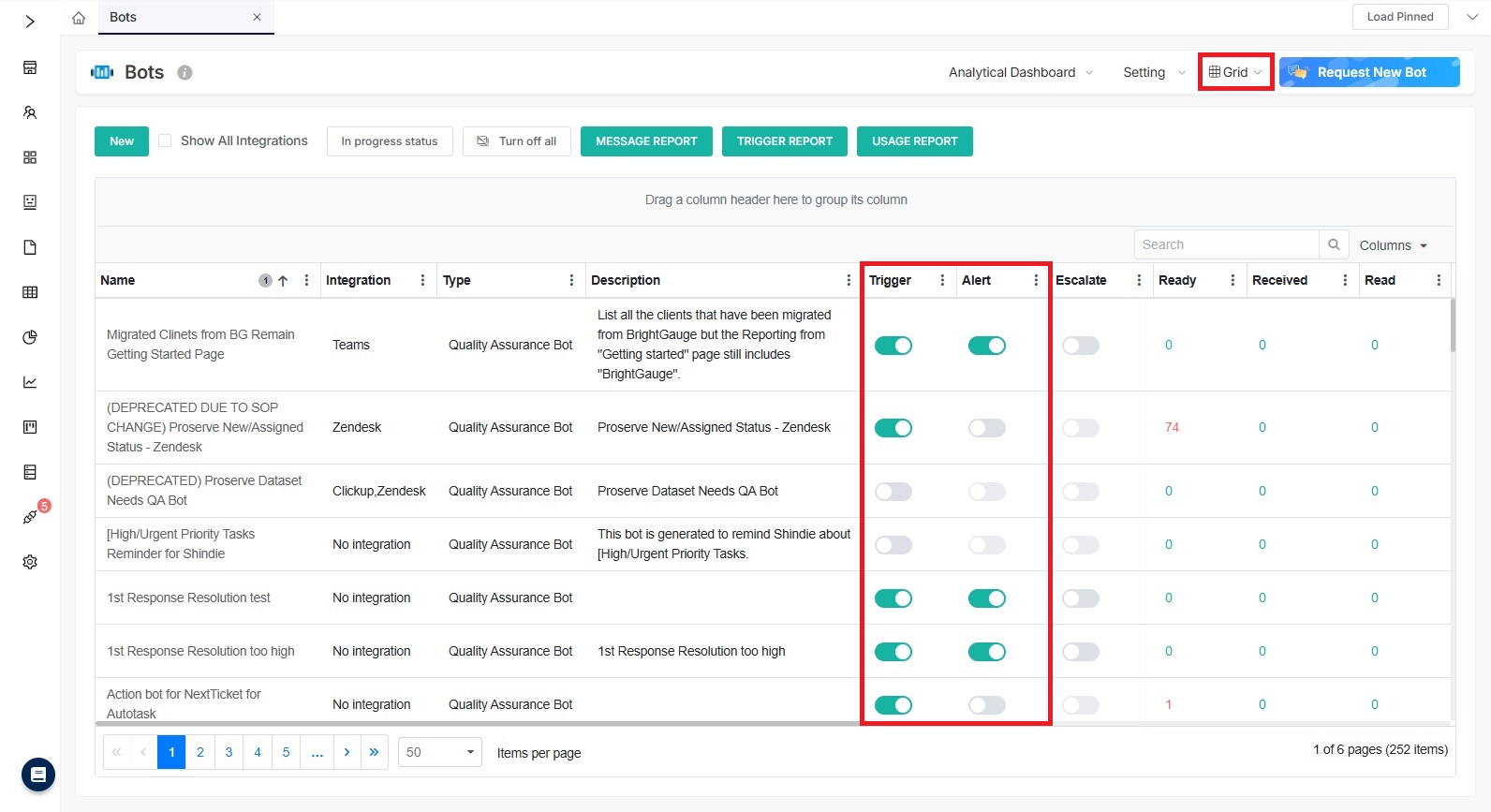Open the MESSAGE REPORT
Image resolution: width=1491 pixels, height=812 pixels.
point(646,141)
